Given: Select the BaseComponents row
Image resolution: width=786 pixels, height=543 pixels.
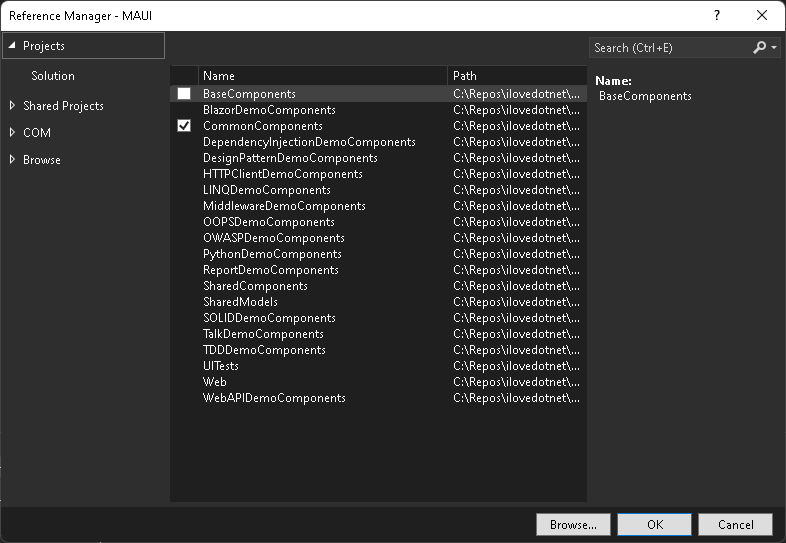Looking at the screenshot, I should (378, 94).
